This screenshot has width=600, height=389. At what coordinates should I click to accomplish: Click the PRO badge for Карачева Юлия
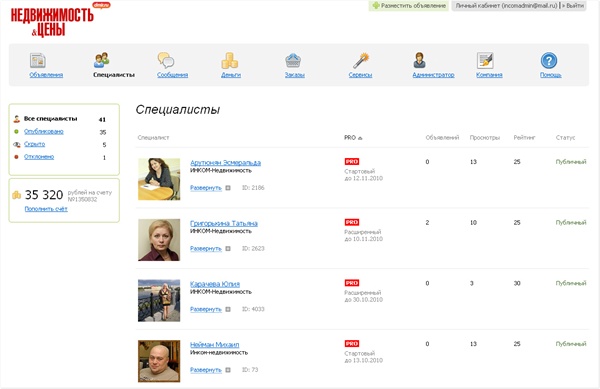point(352,283)
